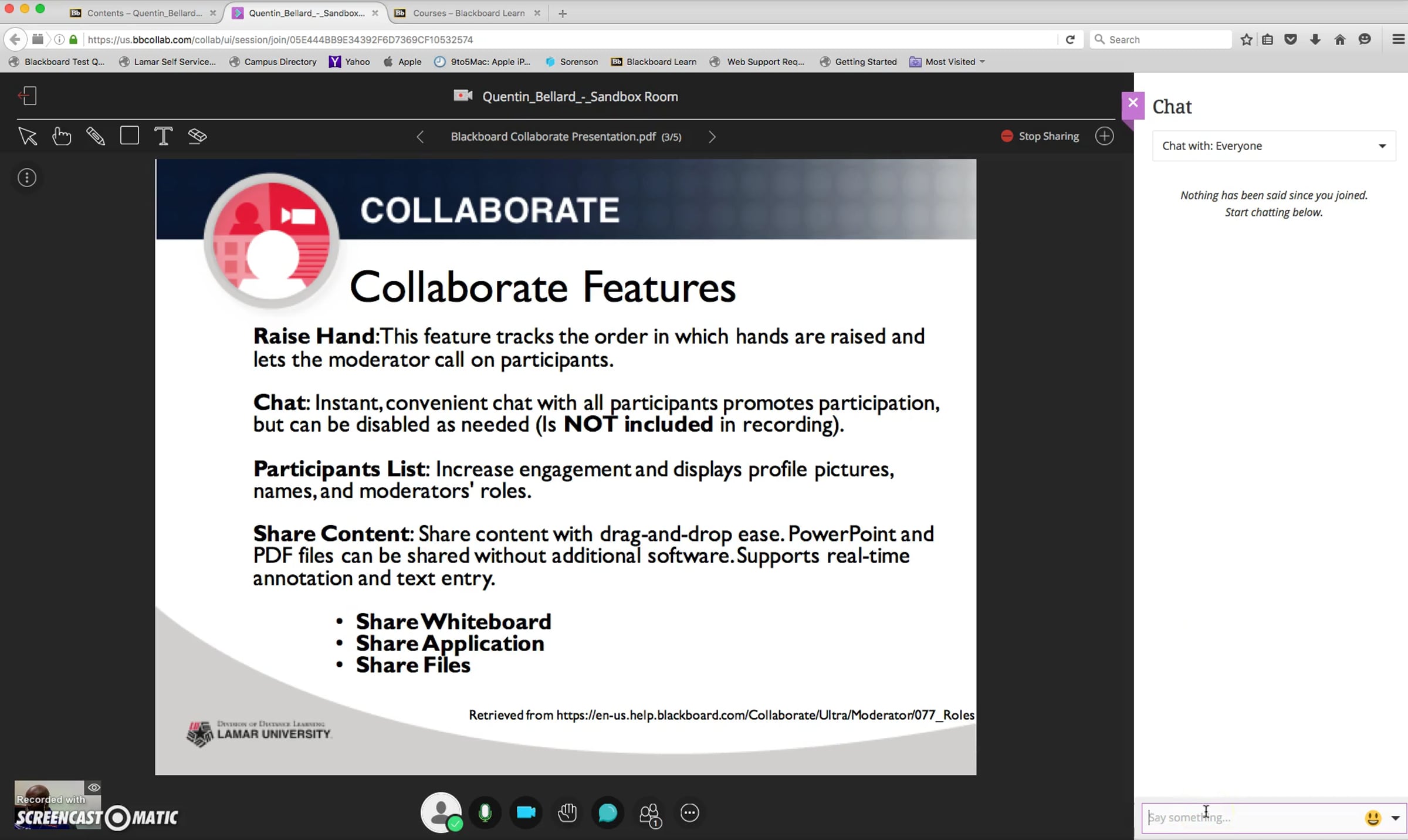Click the chat bubble toolbar icon
Screen dimensions: 1408x840
click(1365, 39)
